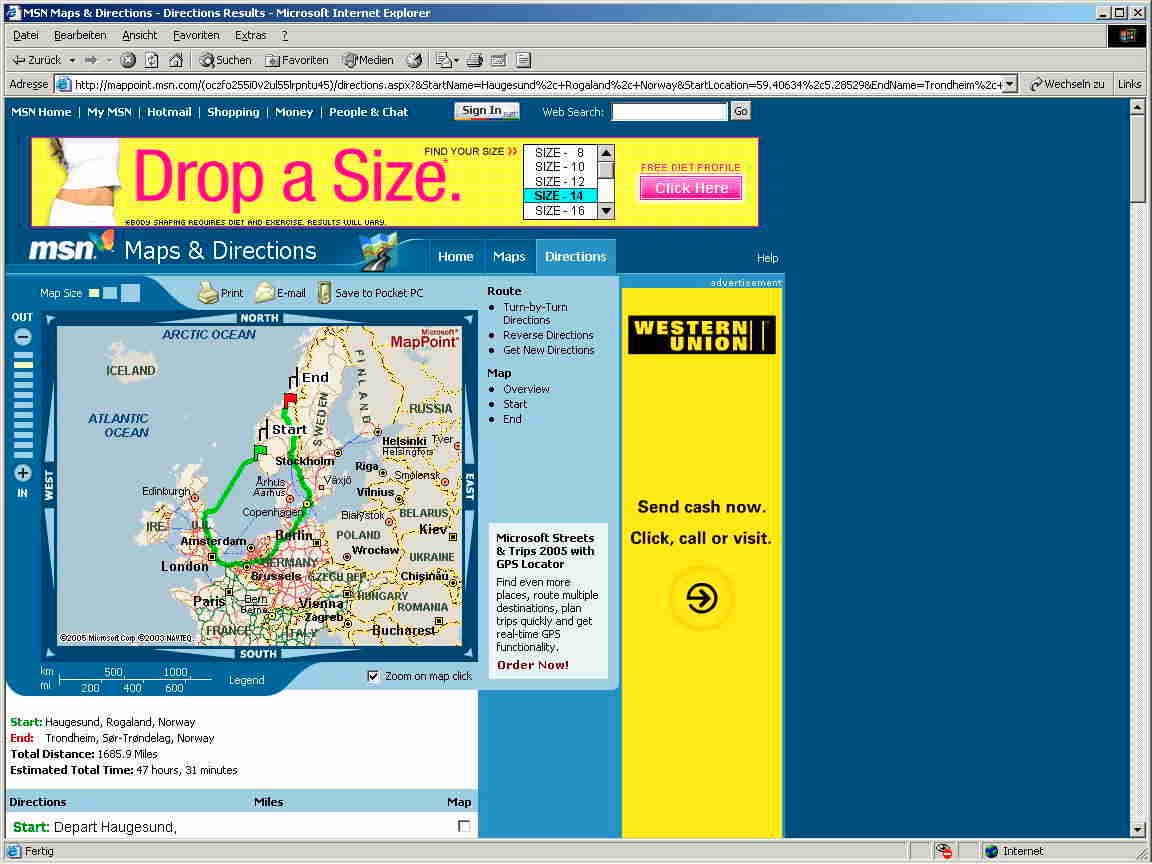Viewport: 1152px width, 864px height.
Task: Set zoom level on the top slider bar
Action: point(23,357)
